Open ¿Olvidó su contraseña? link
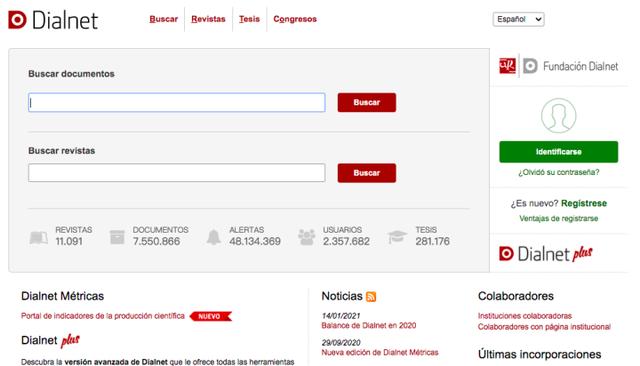 (x=559, y=172)
